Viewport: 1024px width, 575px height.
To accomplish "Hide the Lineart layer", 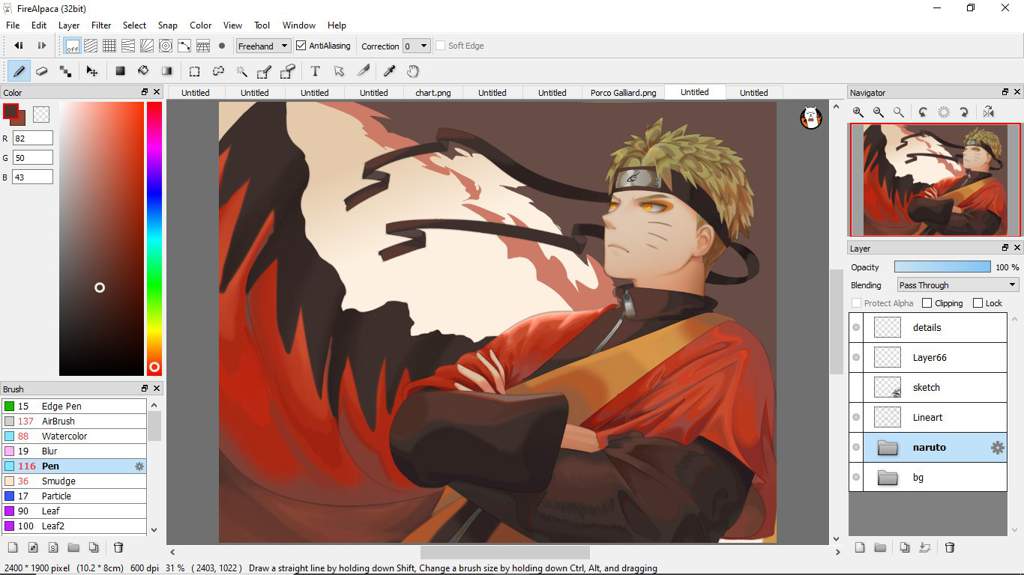I will pyautogui.click(x=856, y=418).
